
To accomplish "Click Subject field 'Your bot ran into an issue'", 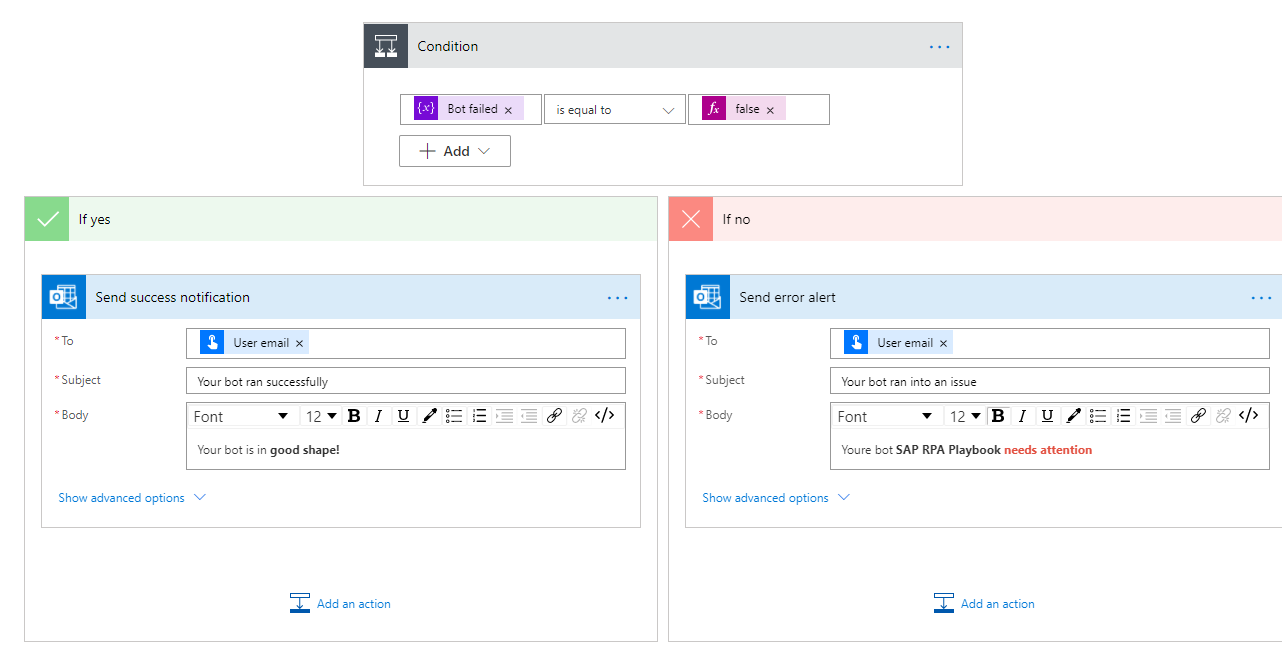I will [x=1050, y=381].
